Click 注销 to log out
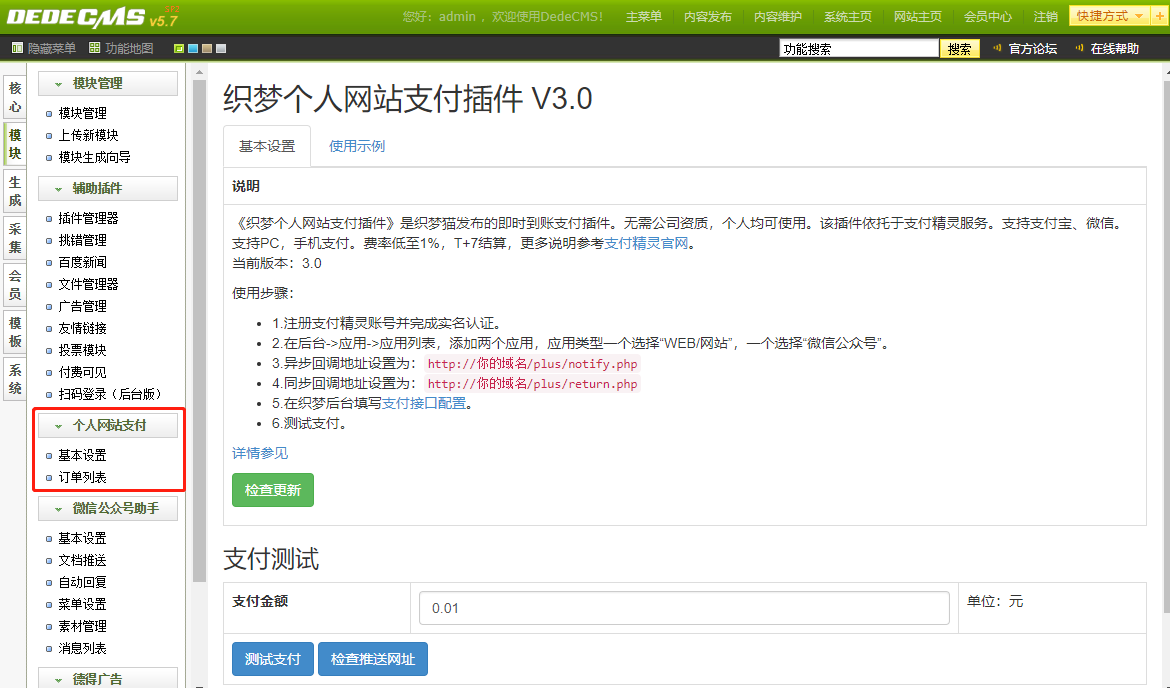This screenshot has height=688, width=1170. [x=1046, y=16]
